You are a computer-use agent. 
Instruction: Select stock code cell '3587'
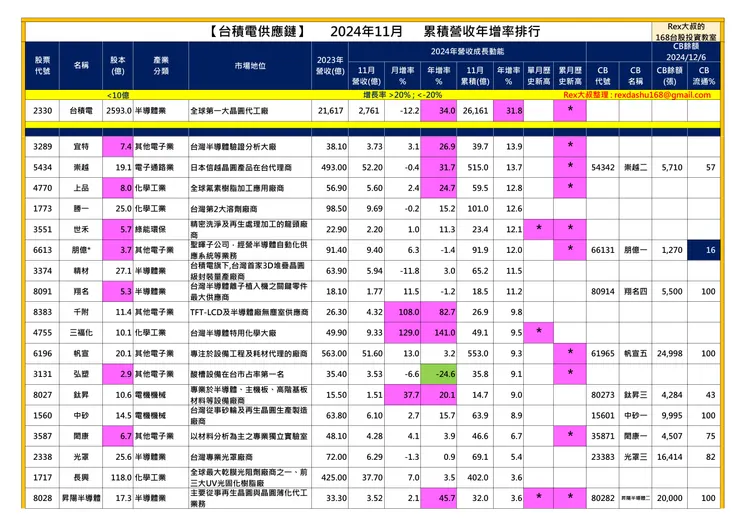pos(42,436)
